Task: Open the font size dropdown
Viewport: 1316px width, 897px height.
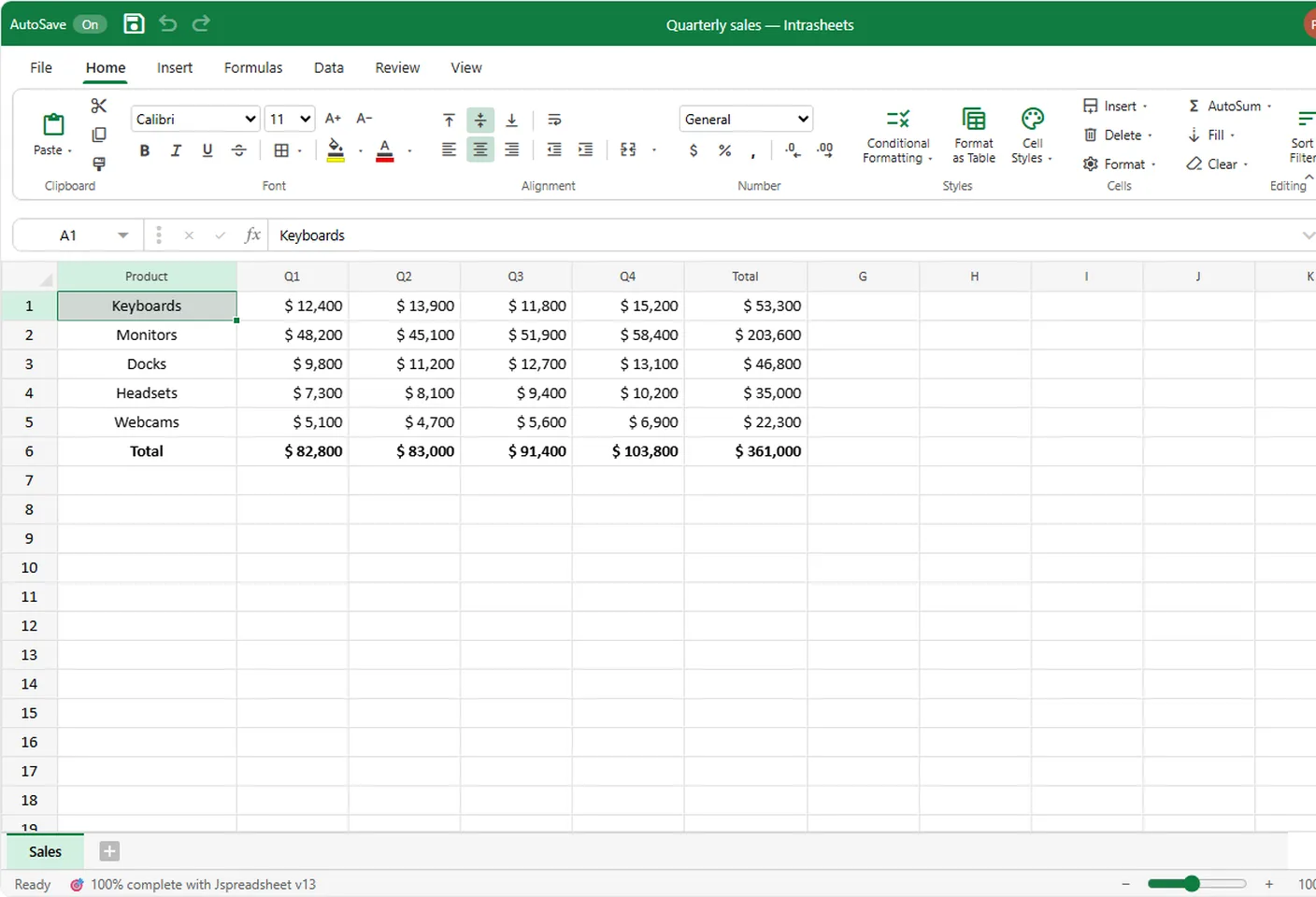Action: click(290, 119)
